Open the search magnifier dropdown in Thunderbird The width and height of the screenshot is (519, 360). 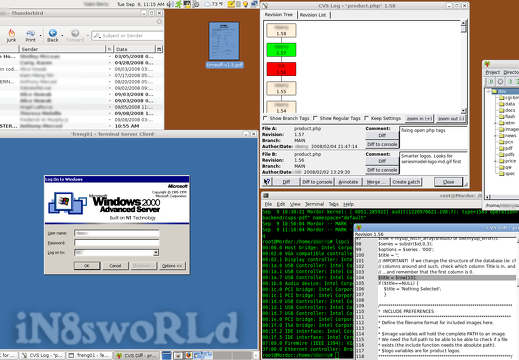point(97,36)
